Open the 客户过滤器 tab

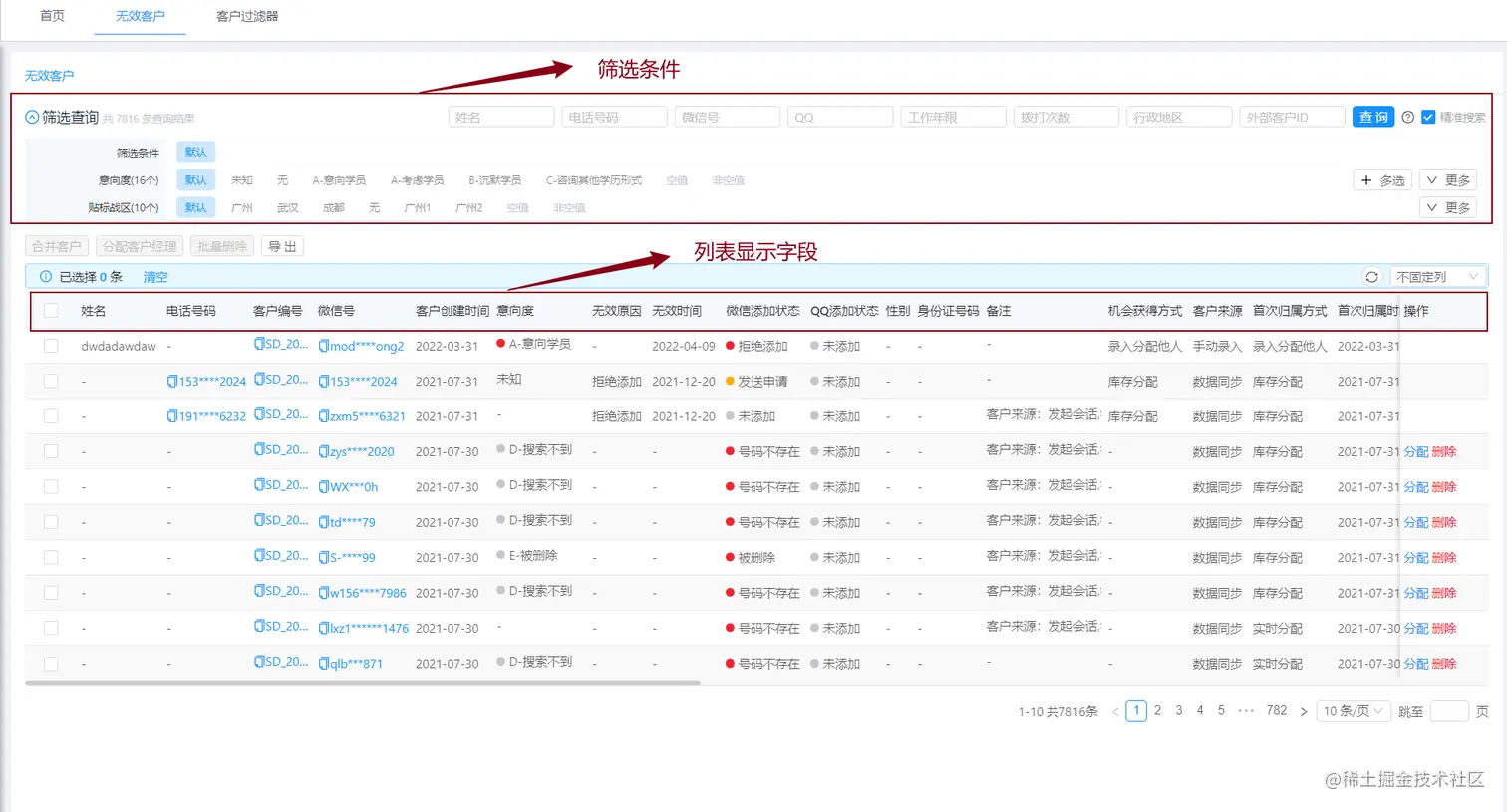[247, 16]
